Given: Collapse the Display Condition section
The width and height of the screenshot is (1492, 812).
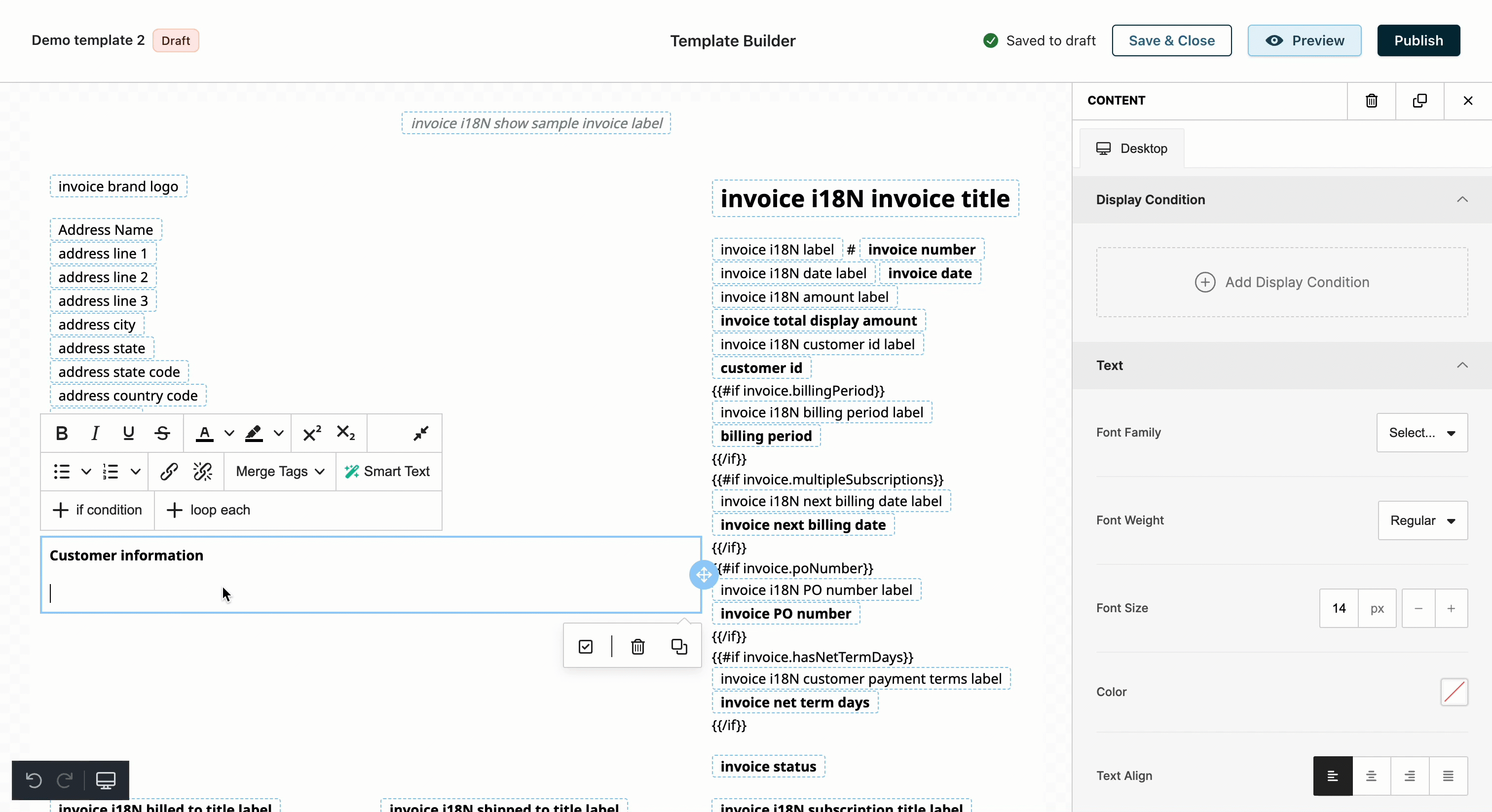Looking at the screenshot, I should [1462, 199].
